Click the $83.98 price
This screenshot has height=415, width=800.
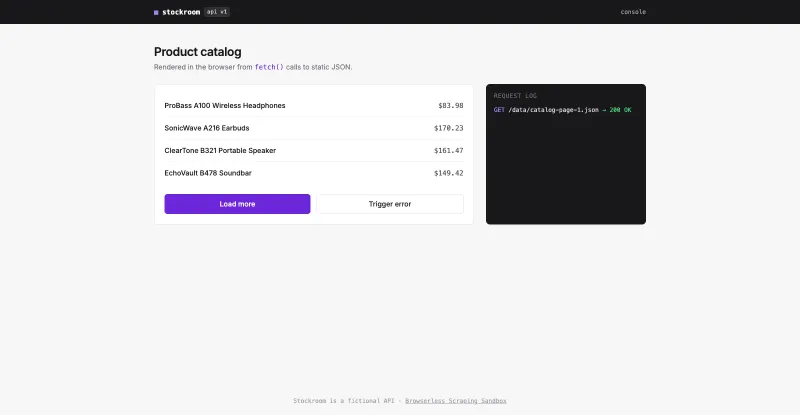tap(451, 106)
